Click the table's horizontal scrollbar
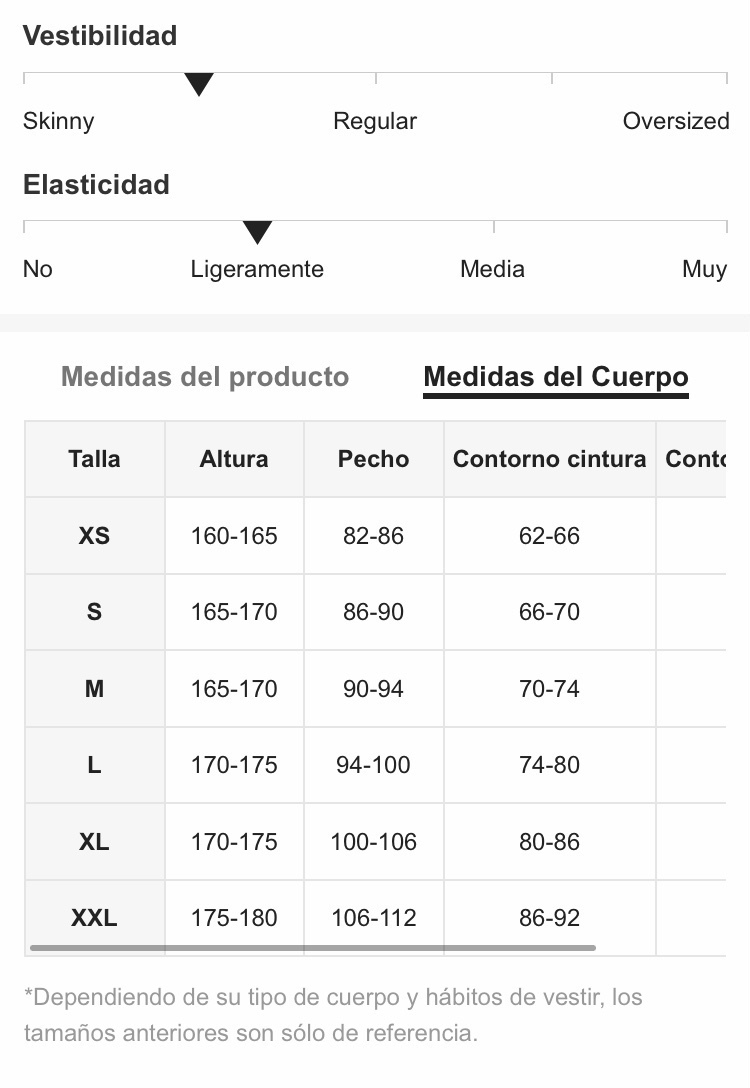750x1088 pixels. 313,947
